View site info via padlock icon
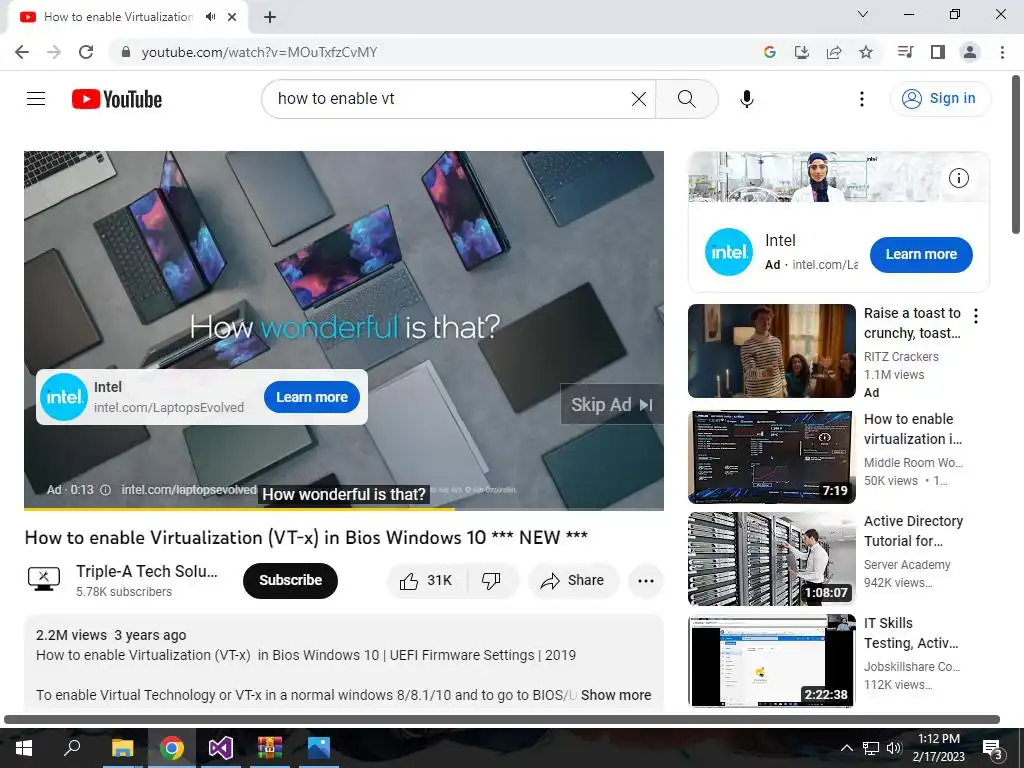 click(x=126, y=52)
